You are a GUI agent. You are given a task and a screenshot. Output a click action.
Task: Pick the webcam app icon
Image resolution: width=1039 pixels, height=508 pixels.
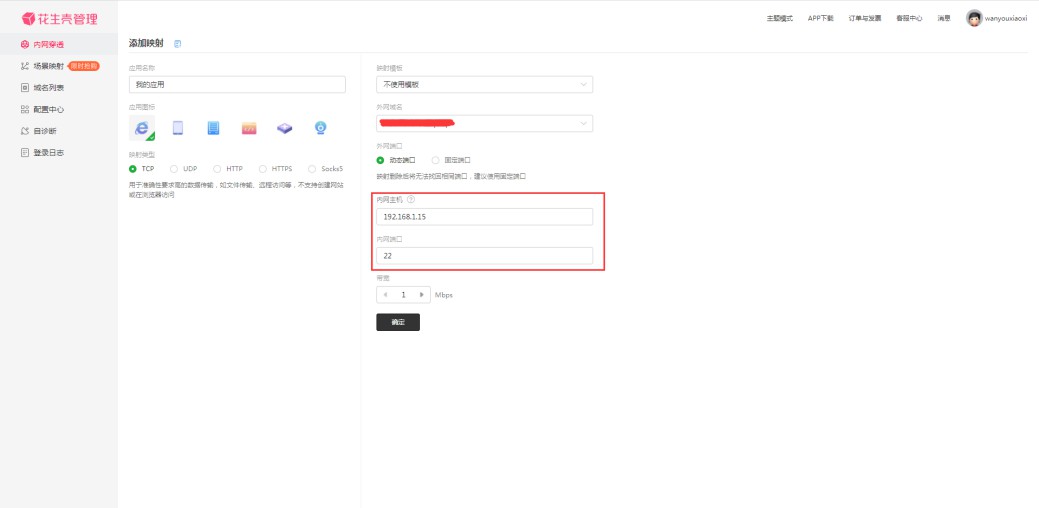tap(320, 127)
